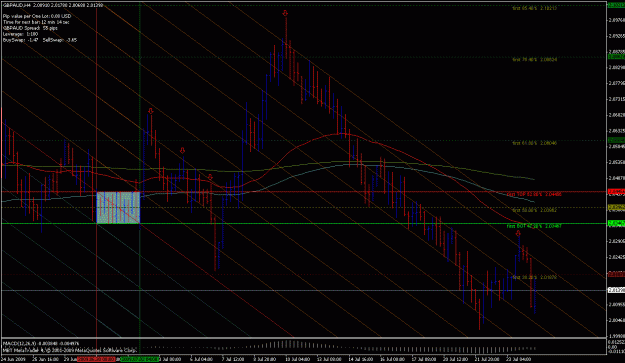Click the 'BuySwap' and 'SellSwap' info line
The image size is (625, 363).
coord(40,40)
